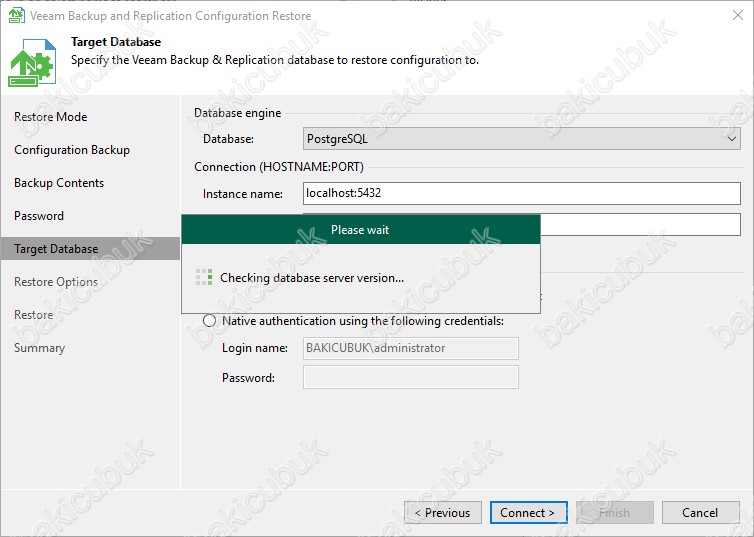Go to Restore Options step
This screenshot has width=754, height=537.
[x=56, y=282]
